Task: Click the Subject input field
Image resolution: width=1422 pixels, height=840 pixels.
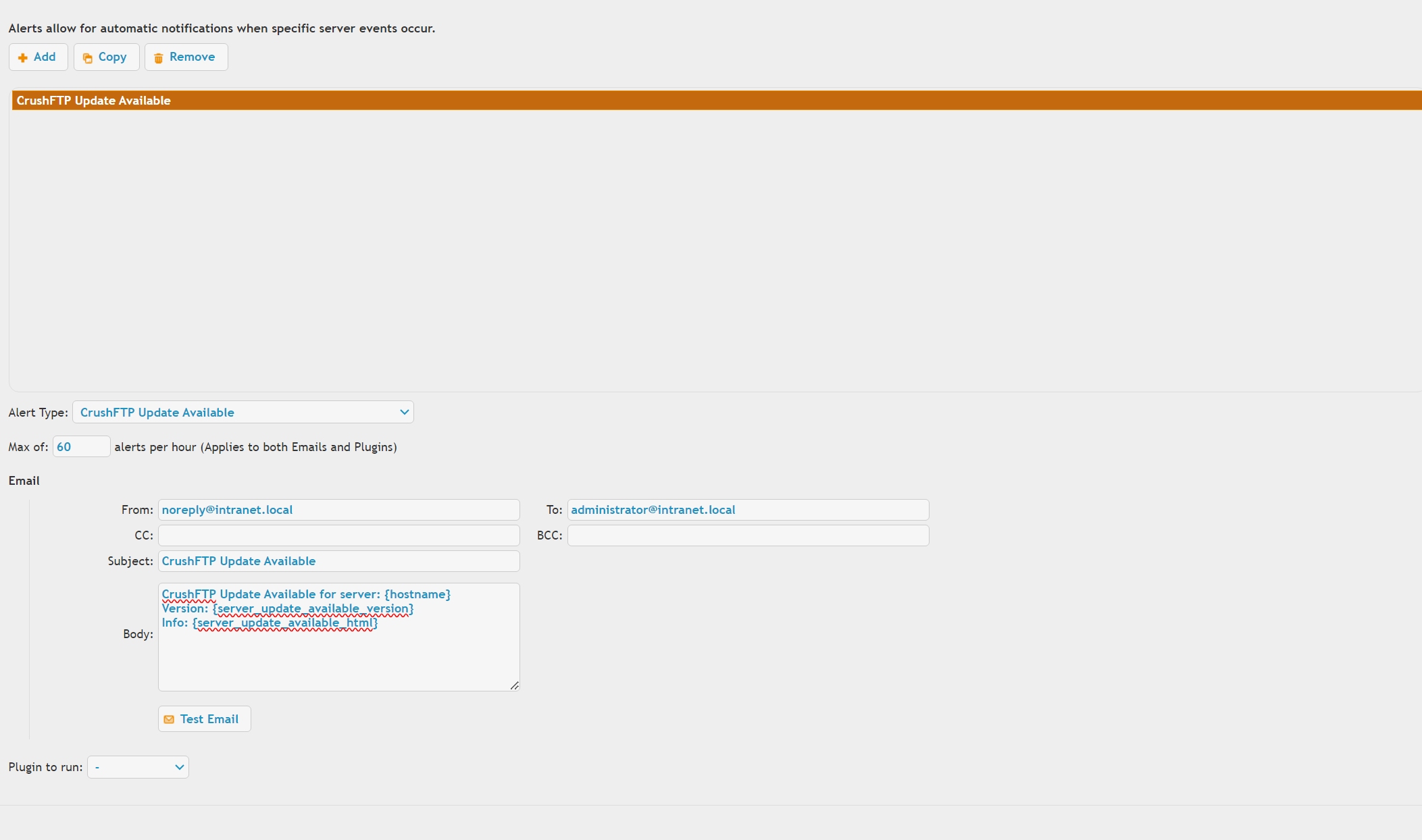Action: [x=338, y=561]
